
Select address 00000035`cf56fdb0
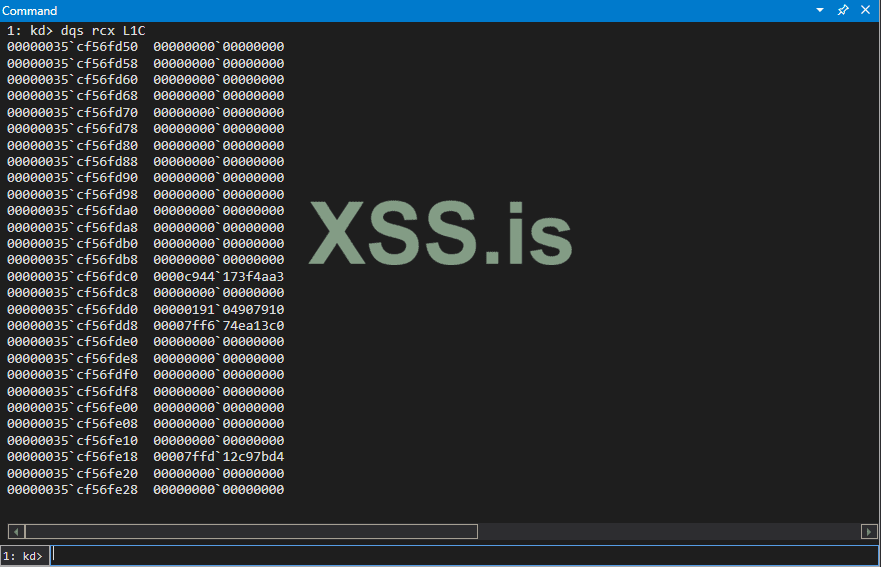tap(72, 243)
